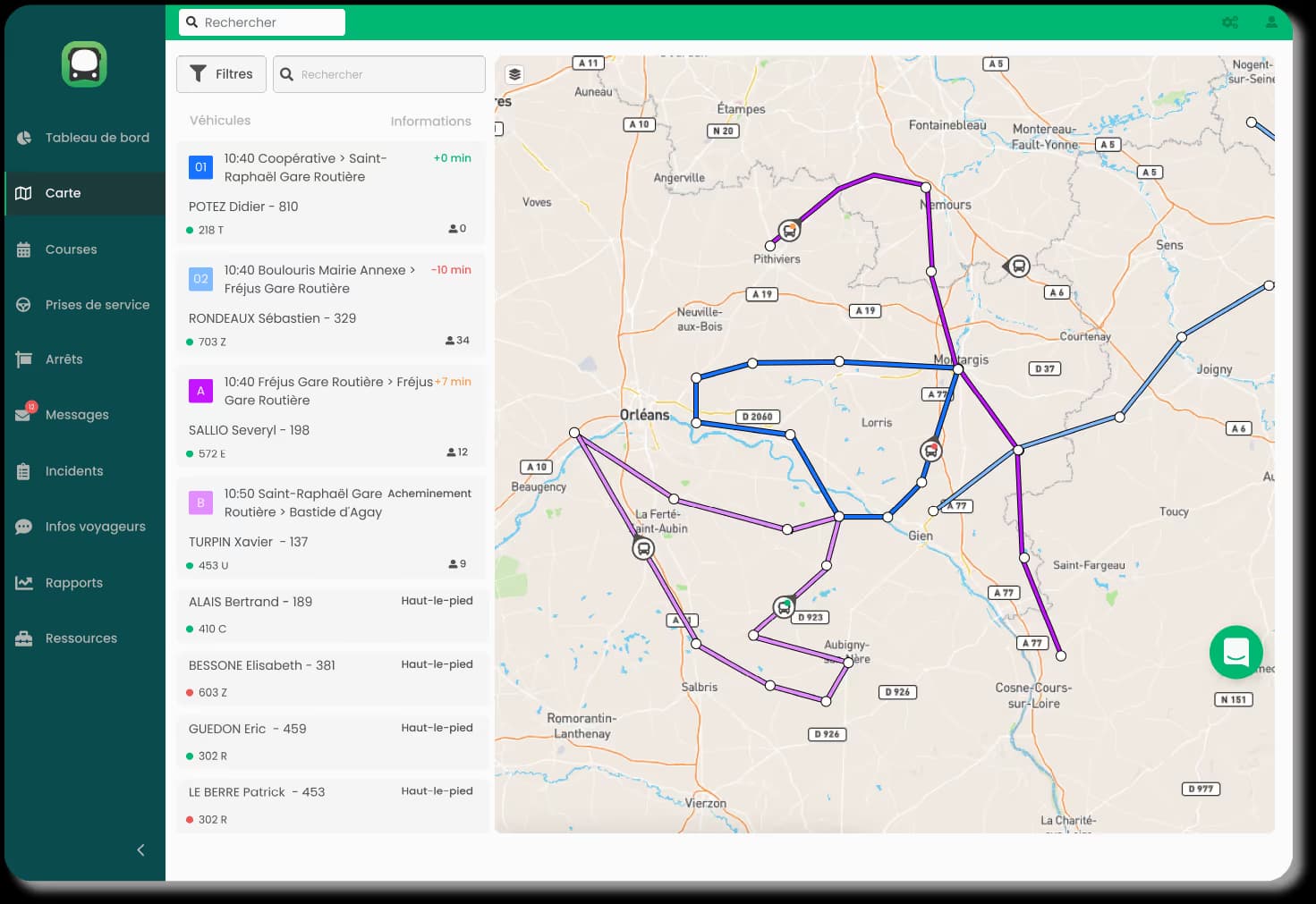Click the bus marker near Pithiviers
Image resolution: width=1316 pixels, height=904 pixels.
(789, 231)
